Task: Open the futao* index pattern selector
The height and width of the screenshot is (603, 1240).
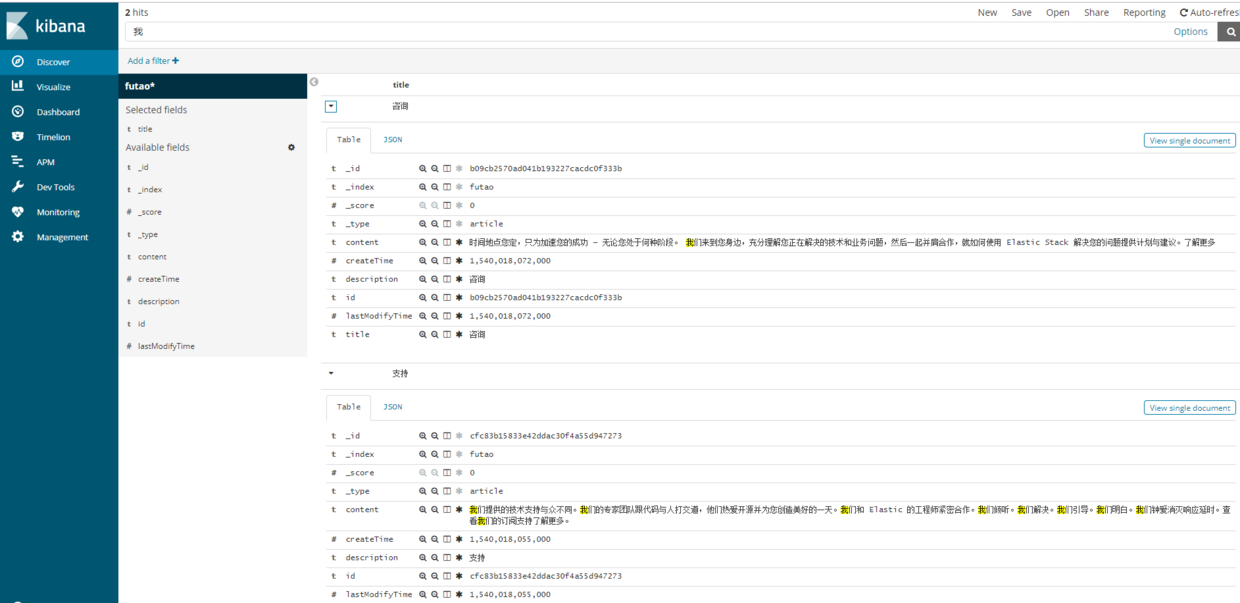Action: (x=212, y=86)
